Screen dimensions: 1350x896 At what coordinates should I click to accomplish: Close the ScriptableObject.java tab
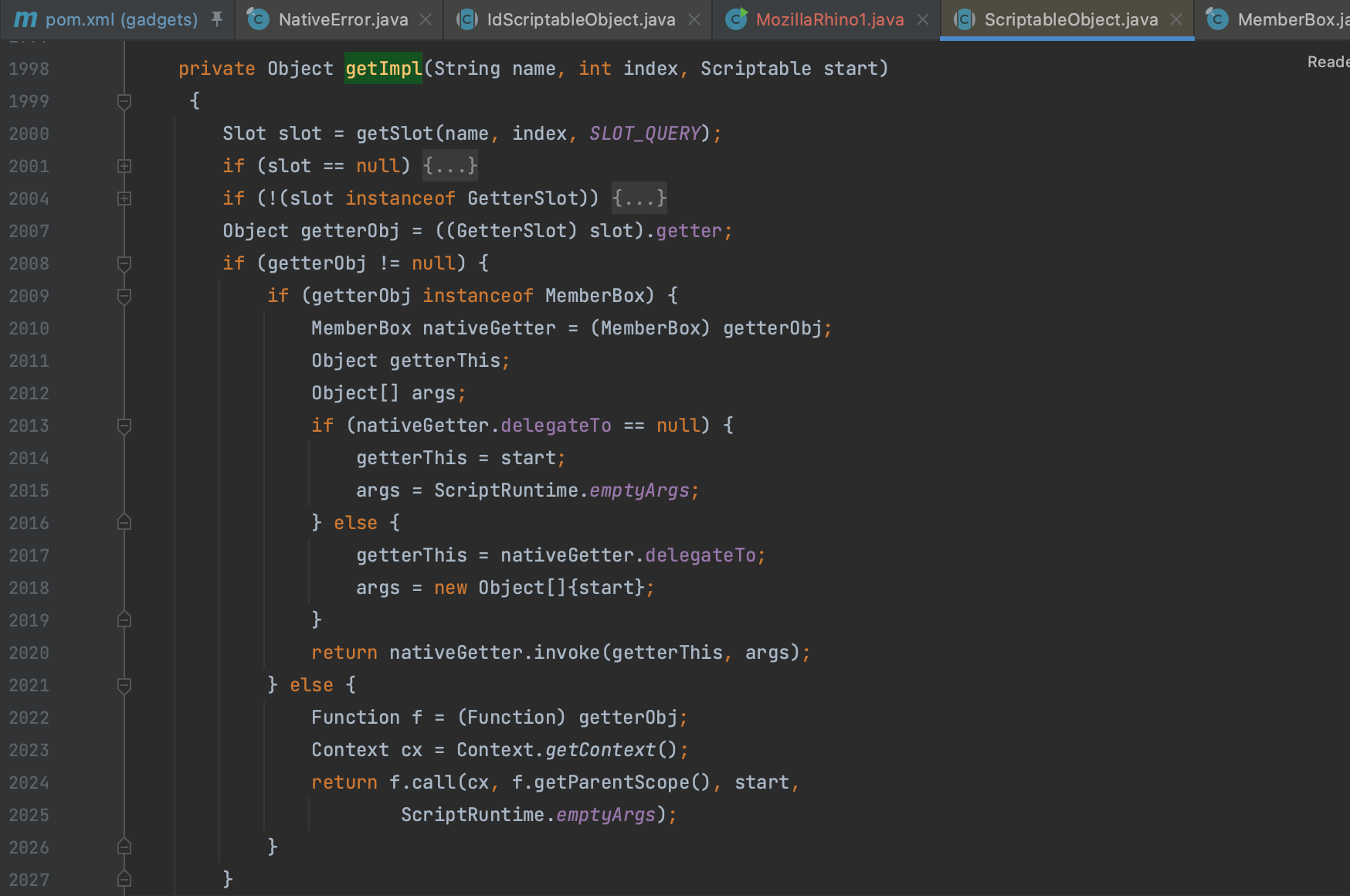[x=1176, y=19]
